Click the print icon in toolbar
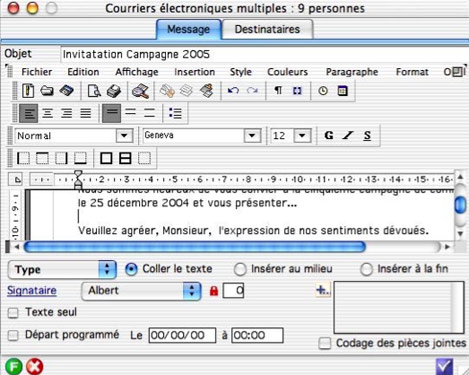469x375 pixels. (x=114, y=91)
